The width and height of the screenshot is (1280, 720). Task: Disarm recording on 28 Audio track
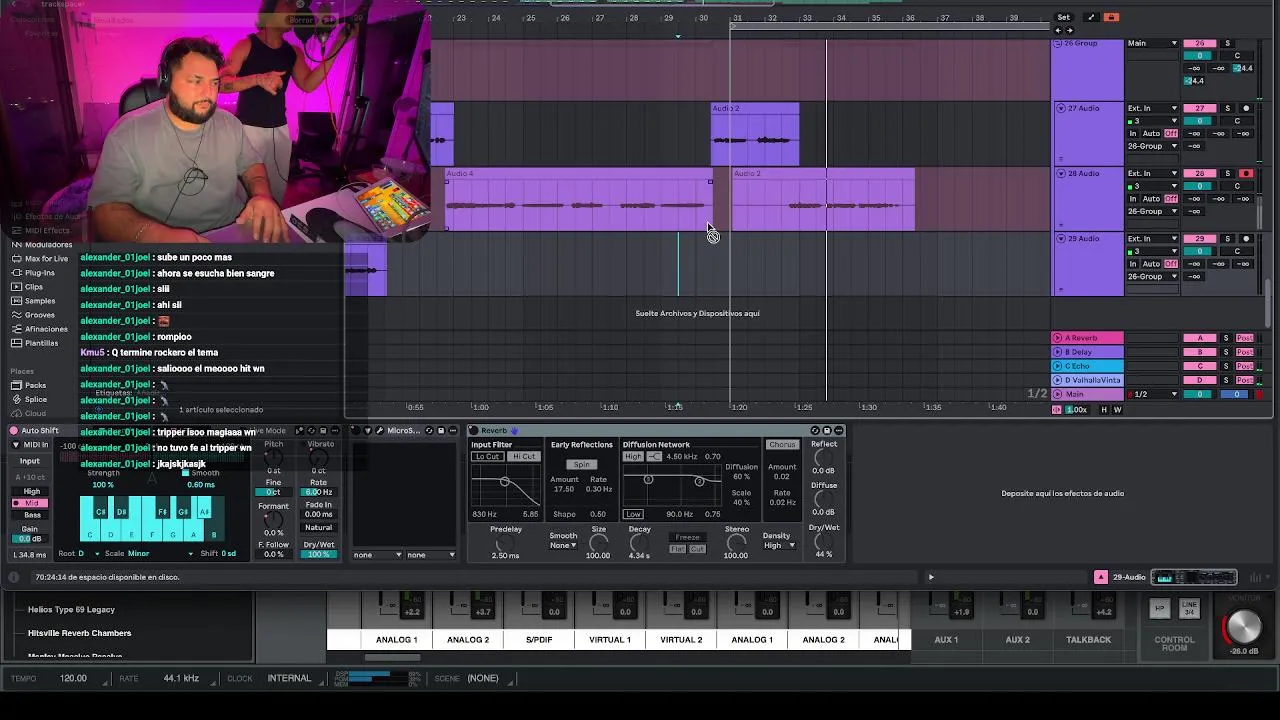pyautogui.click(x=1246, y=173)
